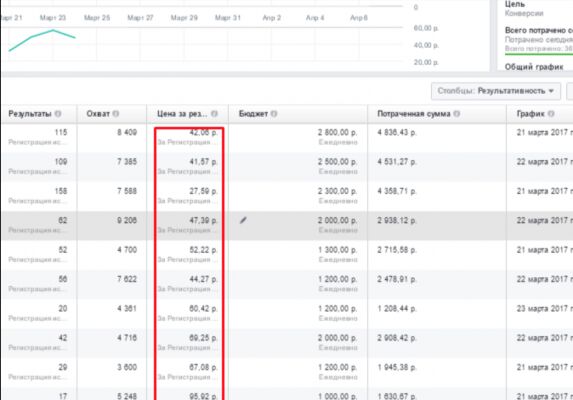
Task: Click info icon beside Потраченная сумма header
Action: pos(456,114)
